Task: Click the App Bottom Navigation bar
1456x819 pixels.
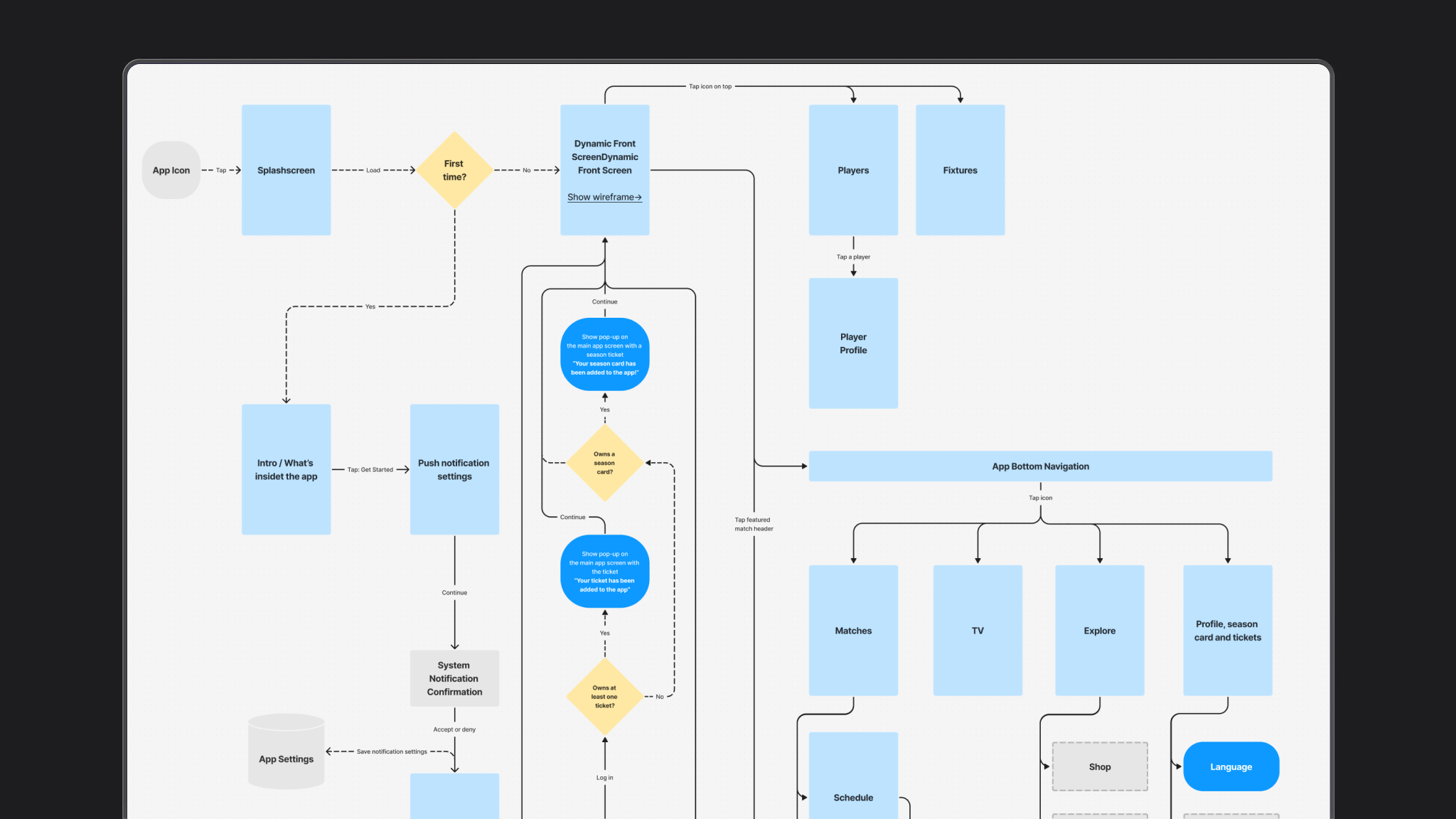Action: (x=1040, y=466)
